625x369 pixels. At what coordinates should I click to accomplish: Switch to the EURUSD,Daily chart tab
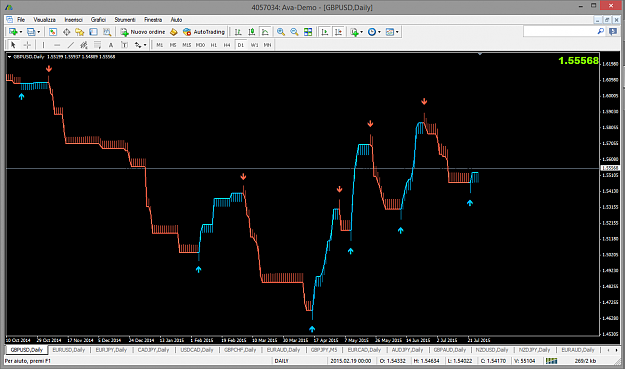[69, 350]
